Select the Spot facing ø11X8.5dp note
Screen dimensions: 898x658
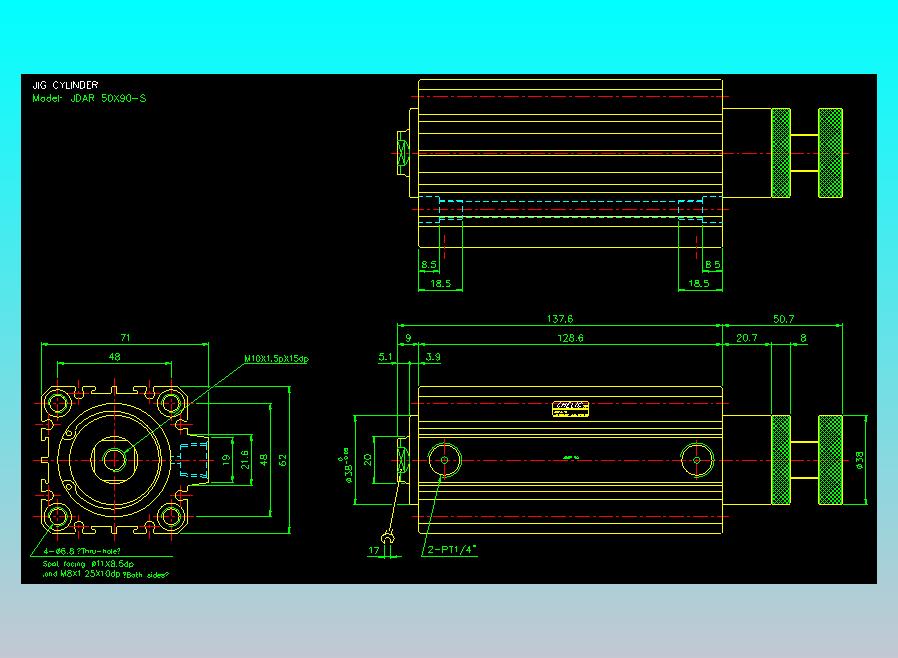pyautogui.click(x=88, y=564)
